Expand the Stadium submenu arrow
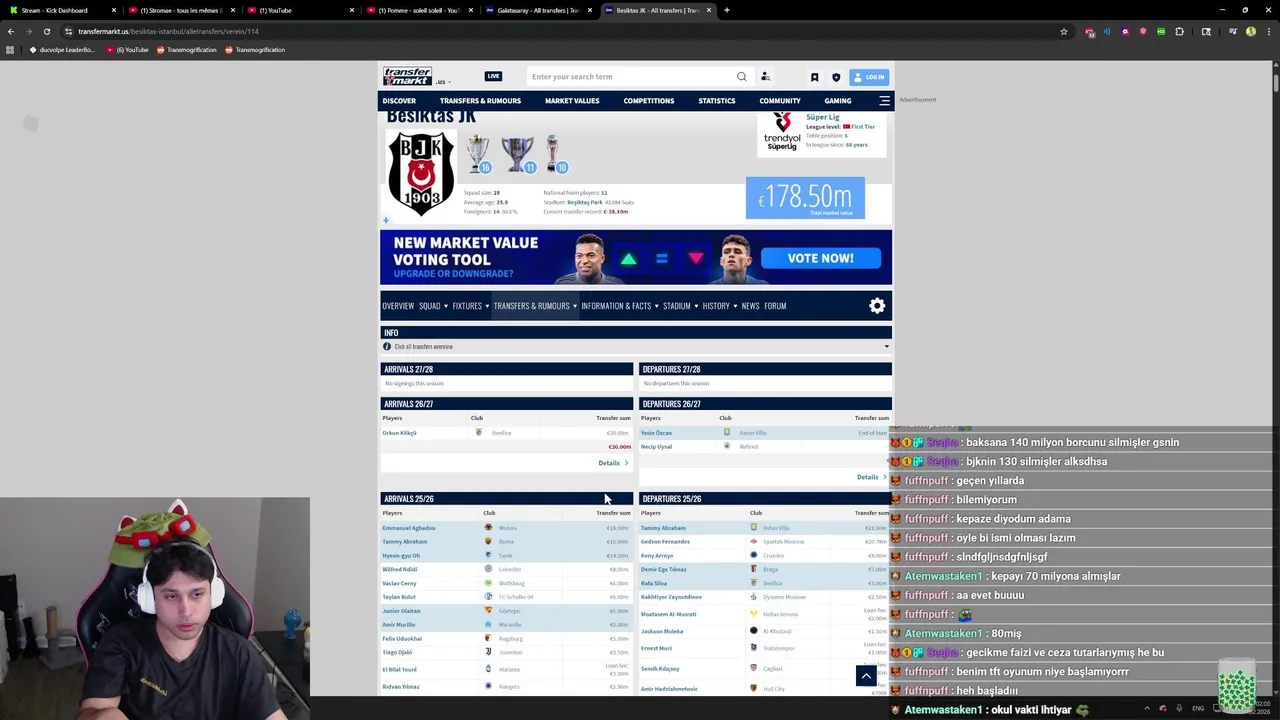The height and width of the screenshot is (720, 1280). [696, 306]
